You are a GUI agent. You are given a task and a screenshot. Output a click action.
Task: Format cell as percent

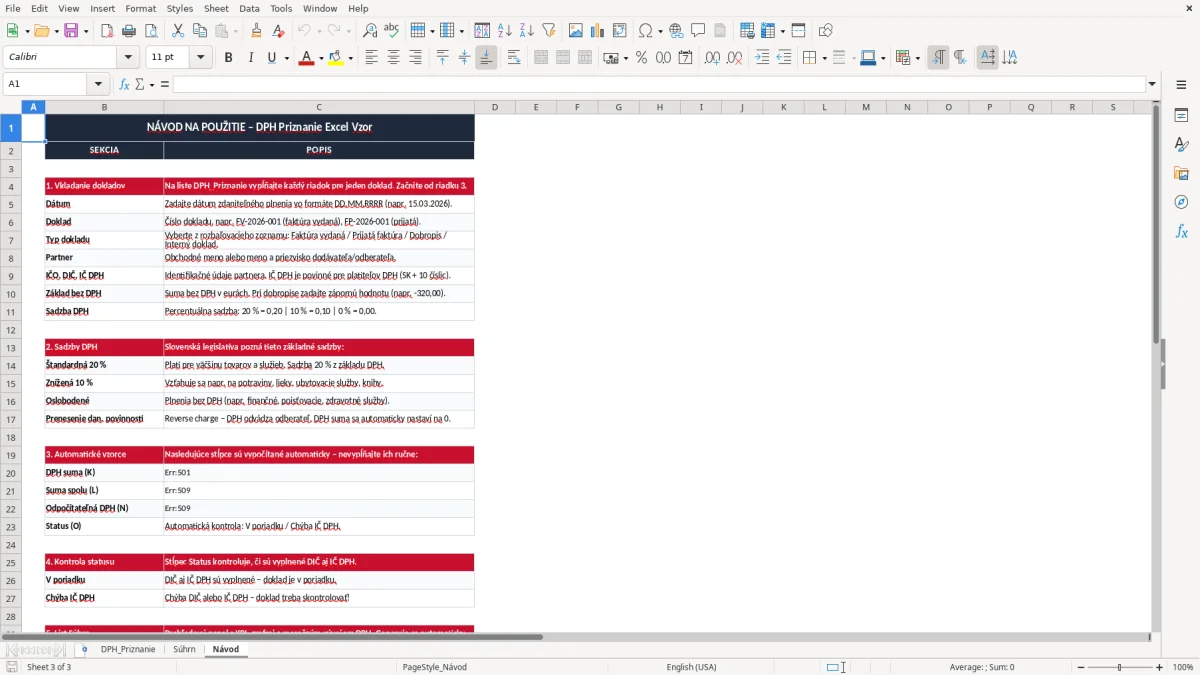coord(641,58)
